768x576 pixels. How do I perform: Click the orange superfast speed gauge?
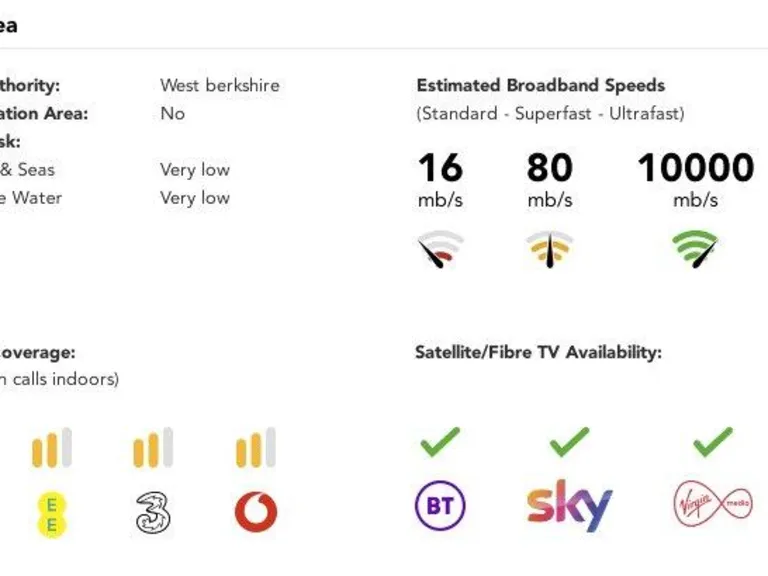coord(549,250)
